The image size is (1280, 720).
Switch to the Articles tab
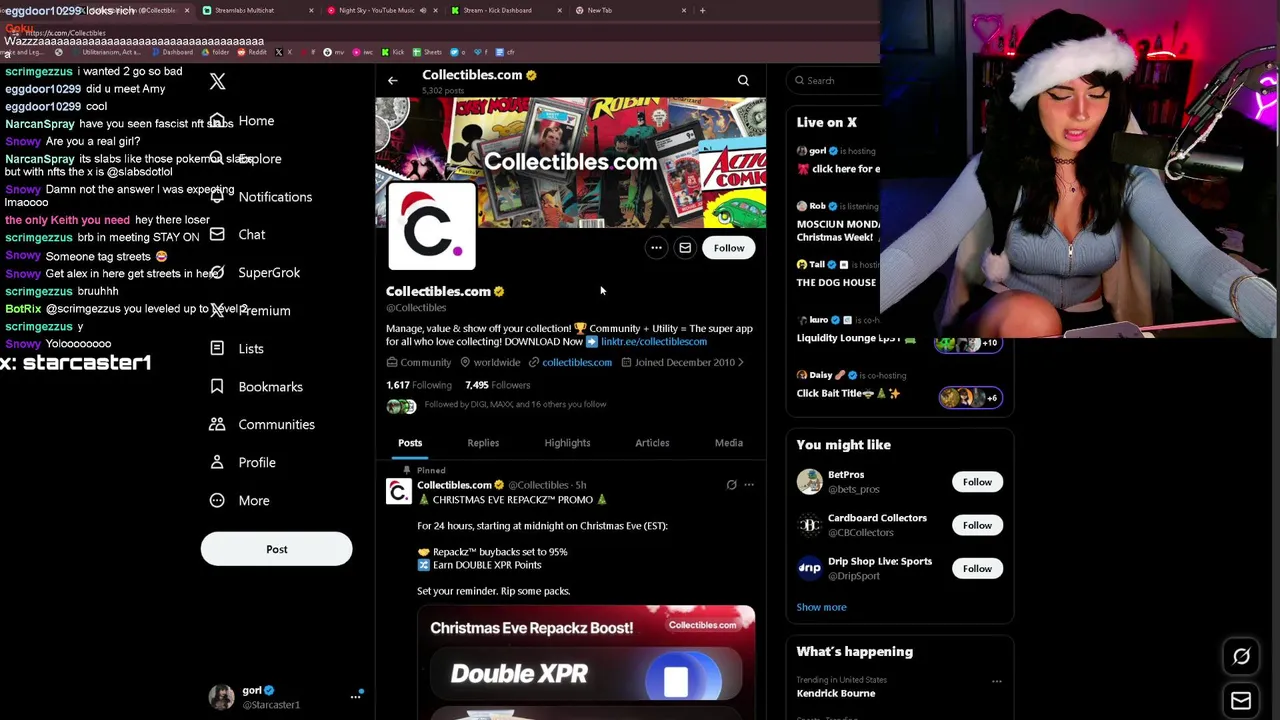click(x=652, y=443)
